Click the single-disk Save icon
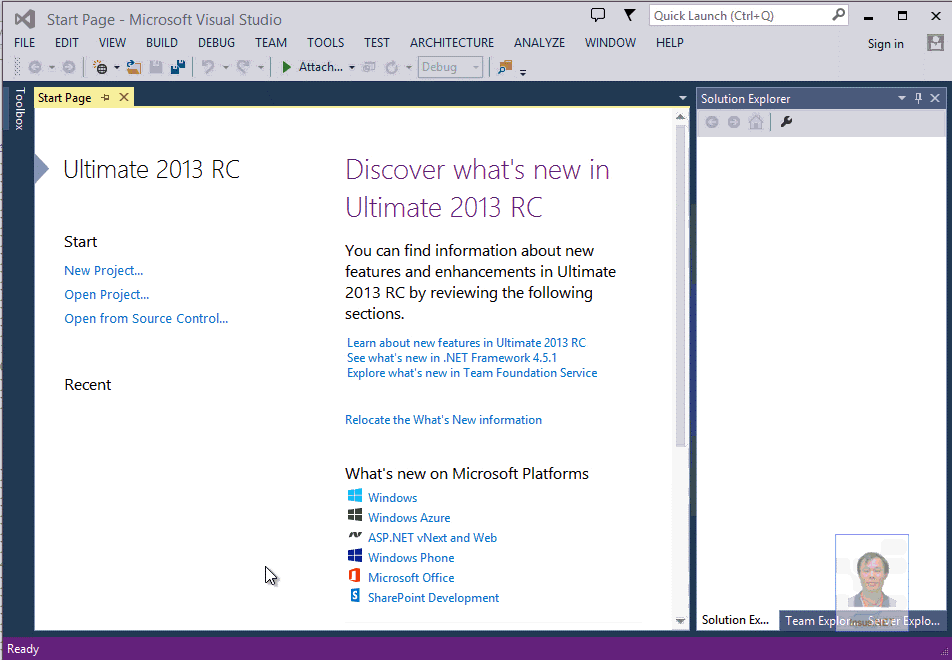 [x=156, y=67]
